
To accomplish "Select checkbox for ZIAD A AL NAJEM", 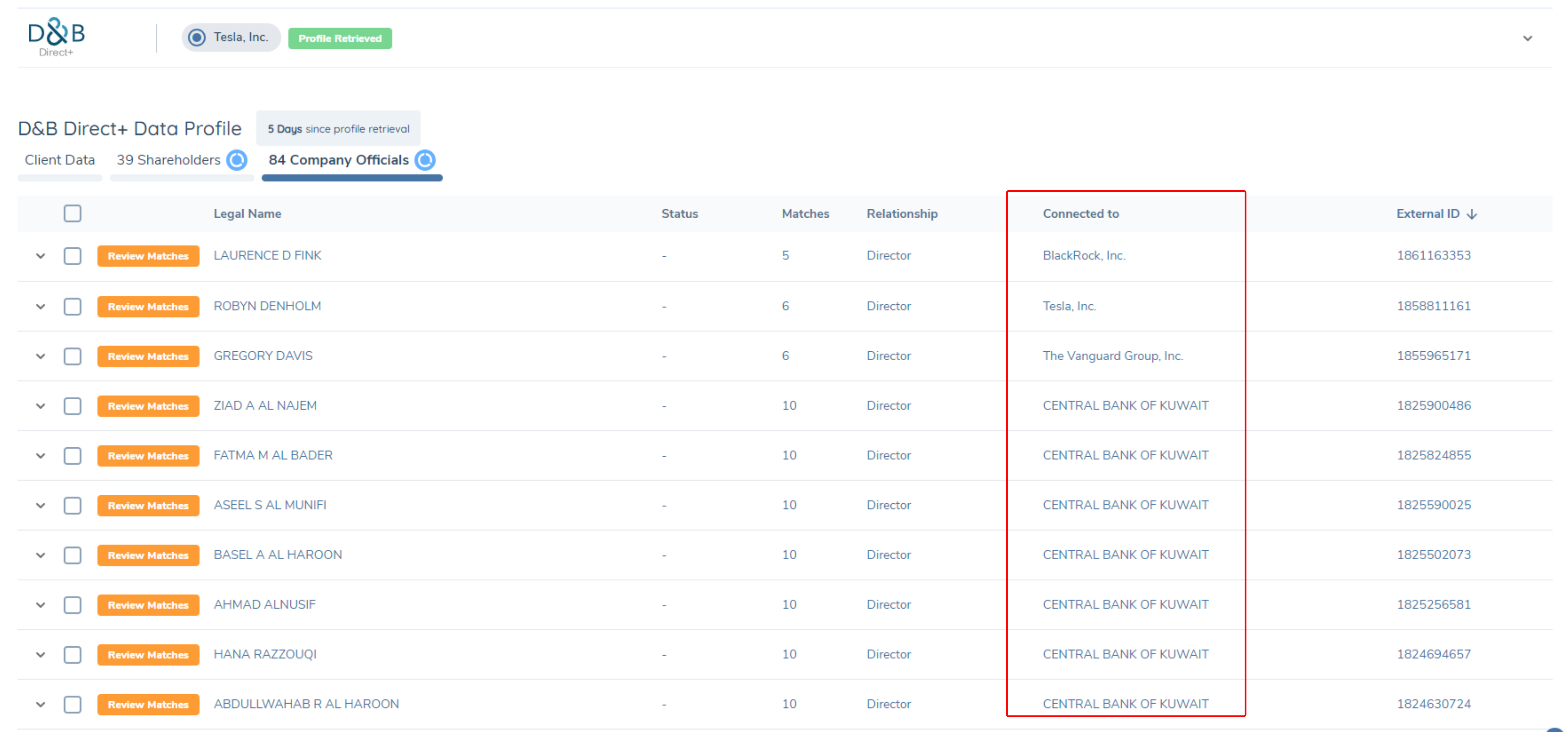I will click(73, 406).
